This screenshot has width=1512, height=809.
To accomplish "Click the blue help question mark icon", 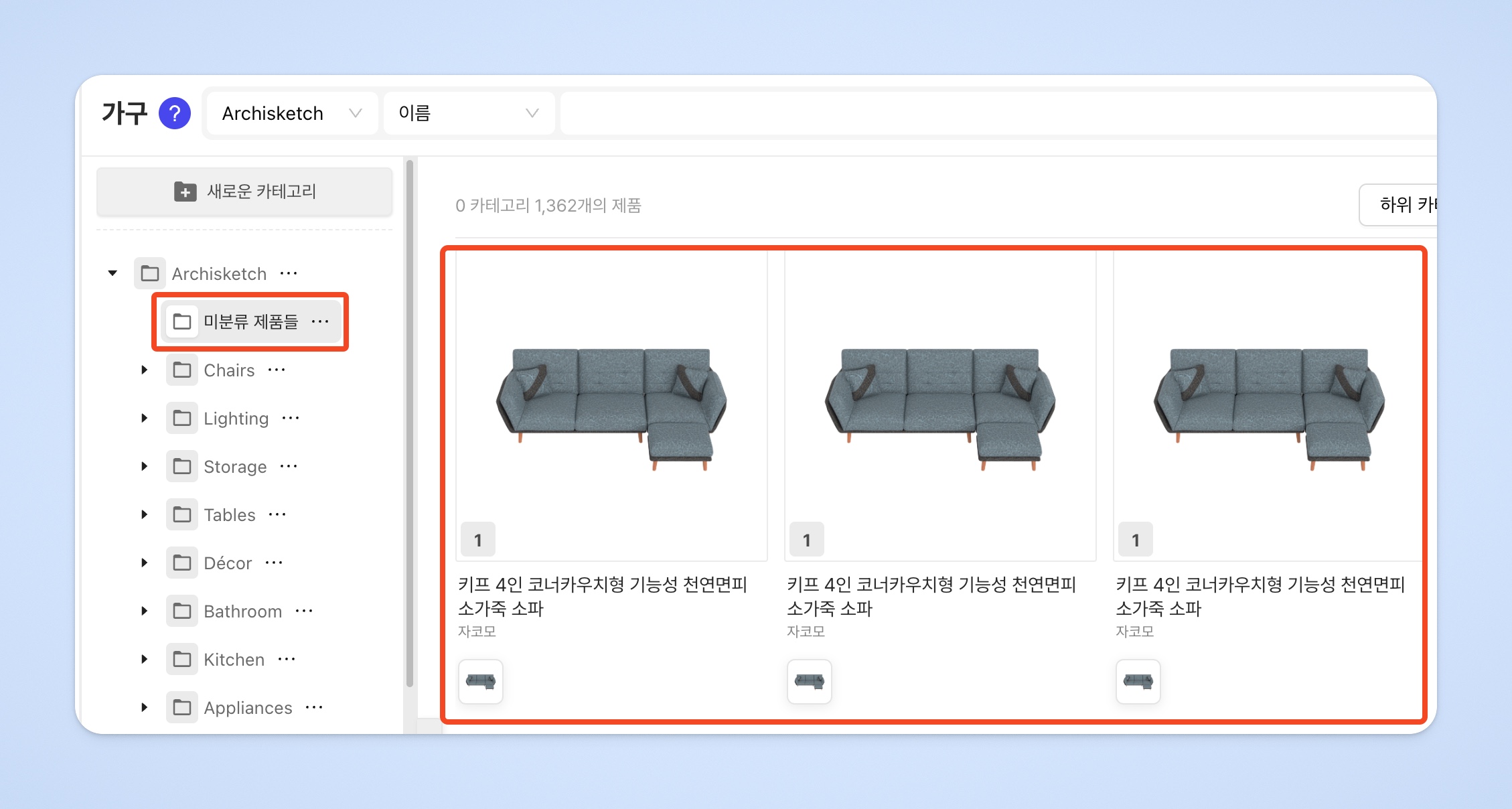I will 175,113.
